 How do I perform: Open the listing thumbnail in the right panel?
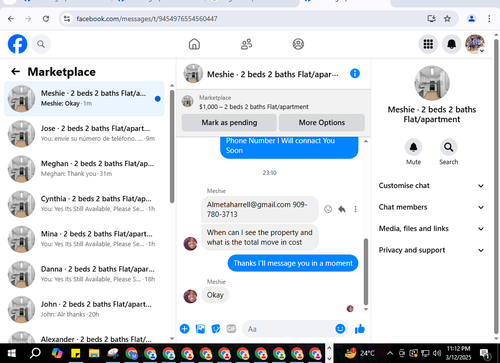click(x=432, y=83)
